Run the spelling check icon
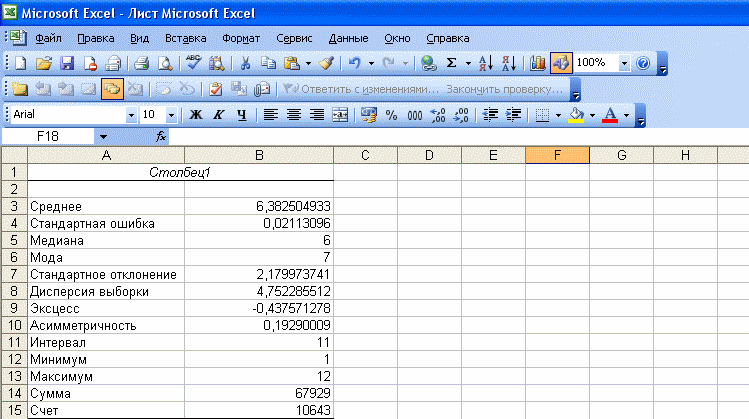The height and width of the screenshot is (419, 749). [193, 63]
